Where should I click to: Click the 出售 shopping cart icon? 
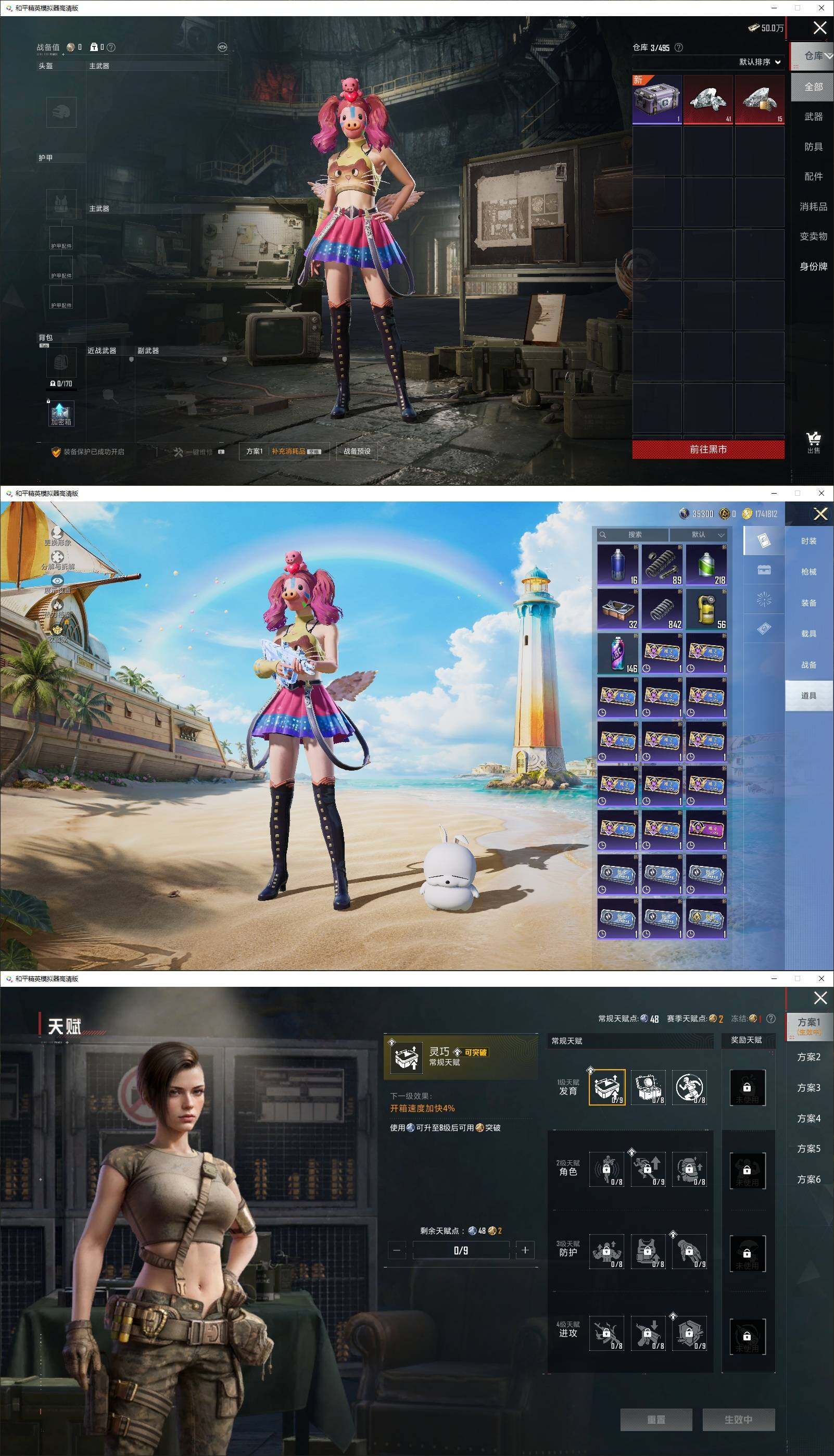(813, 442)
